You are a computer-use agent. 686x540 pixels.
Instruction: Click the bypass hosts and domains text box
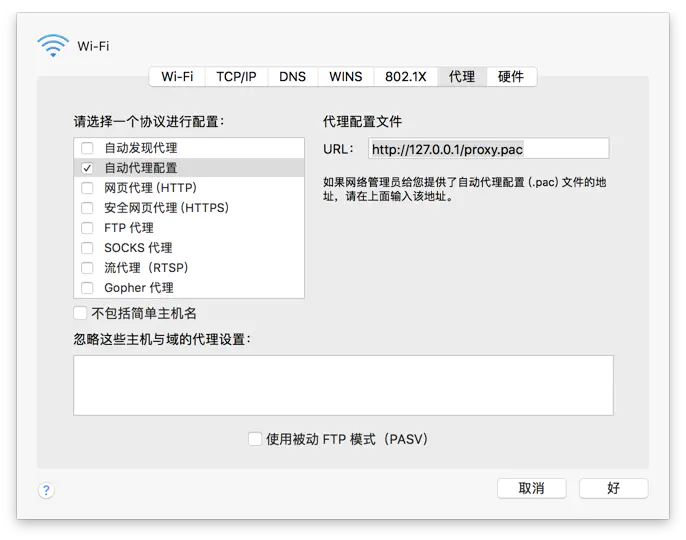[x=343, y=385]
